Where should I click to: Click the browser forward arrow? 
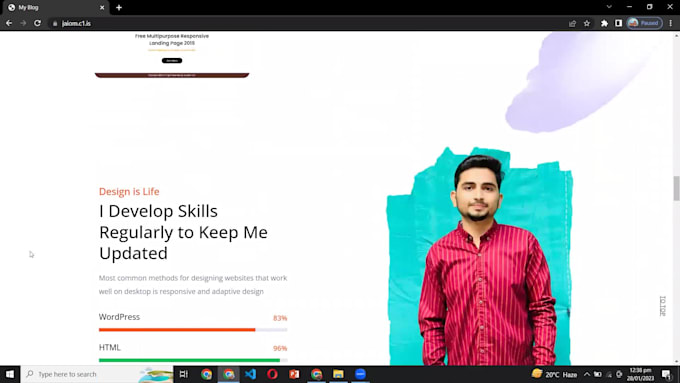pos(23,23)
